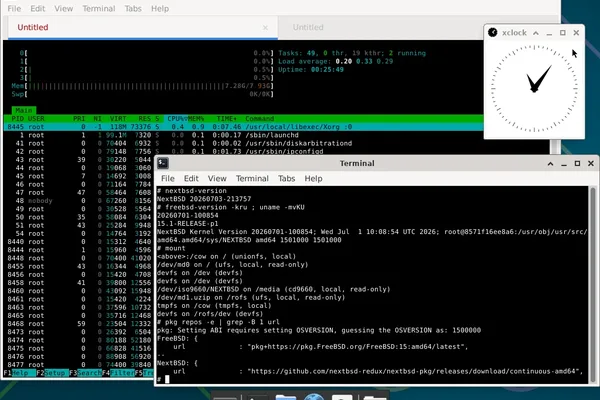Viewport: 600px width, 400px height.
Task: Click the xclock analog clock face
Action: coord(534,89)
